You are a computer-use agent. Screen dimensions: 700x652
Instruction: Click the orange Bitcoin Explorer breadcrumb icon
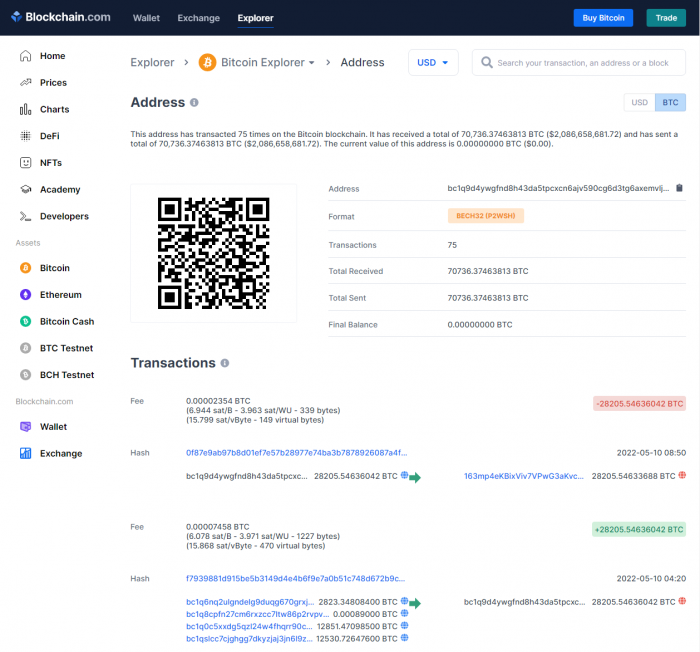click(207, 63)
